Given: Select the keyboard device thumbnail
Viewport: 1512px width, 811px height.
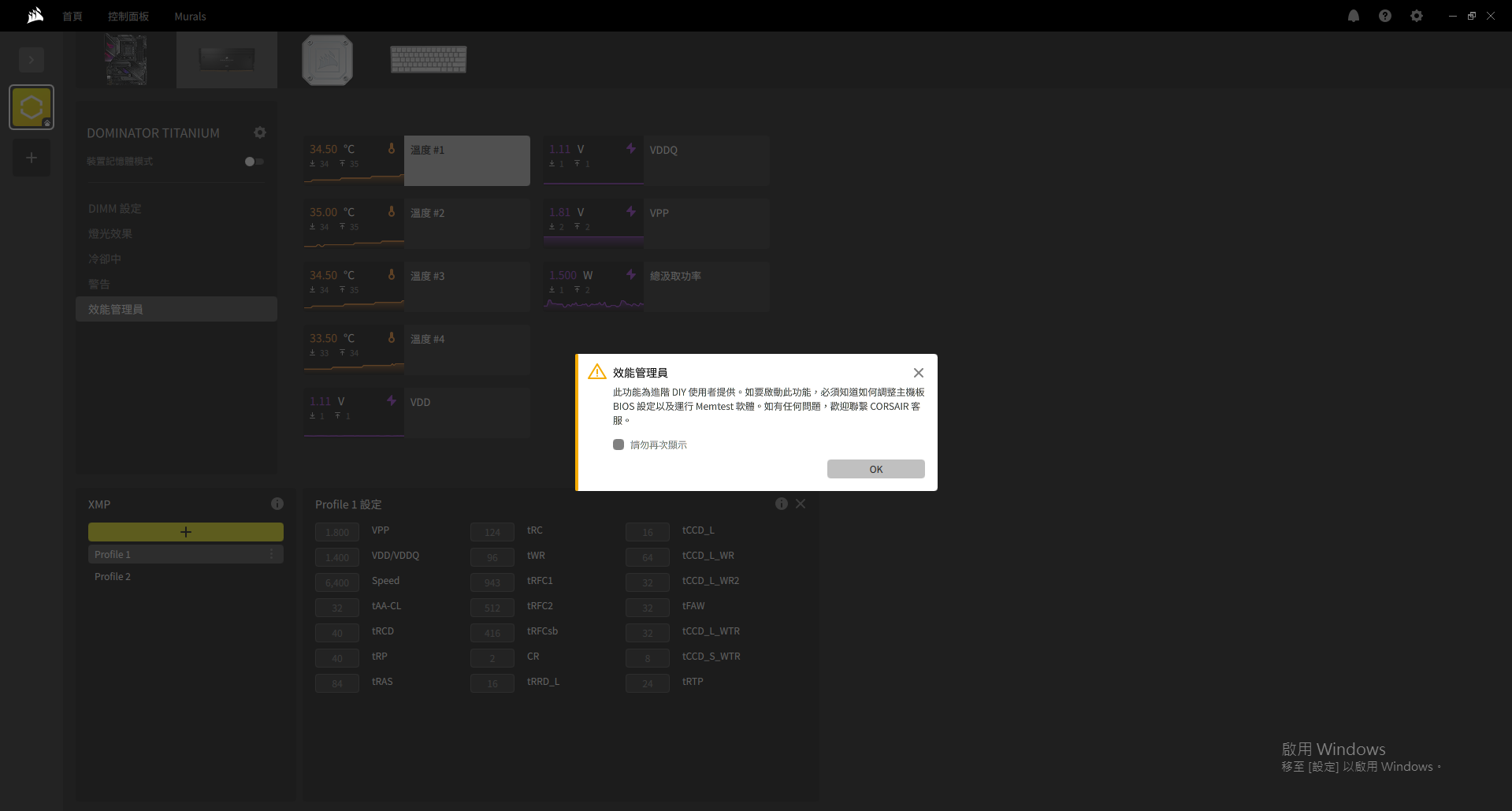Looking at the screenshot, I should coord(429,59).
